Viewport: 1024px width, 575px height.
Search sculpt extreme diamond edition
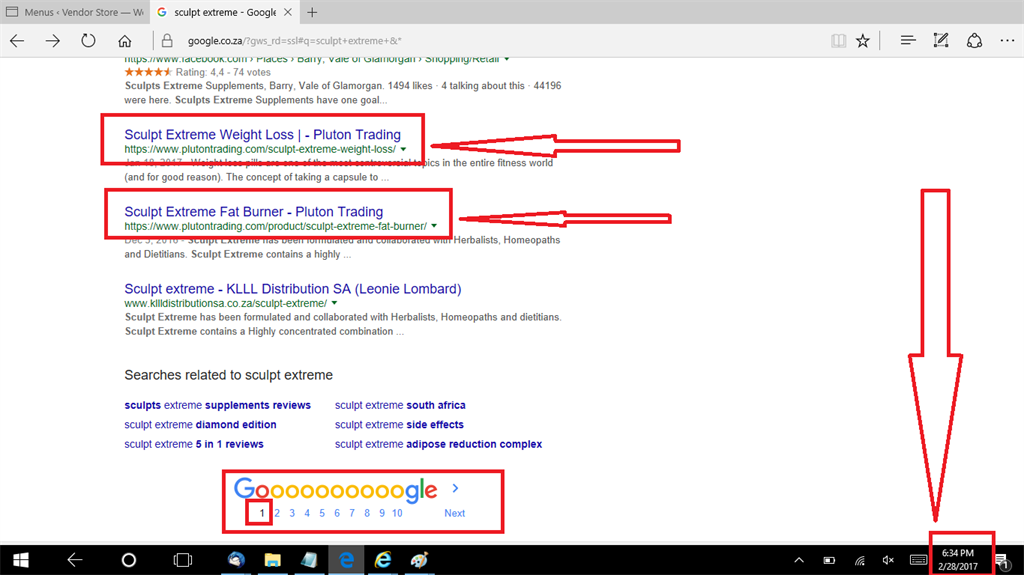click(200, 425)
